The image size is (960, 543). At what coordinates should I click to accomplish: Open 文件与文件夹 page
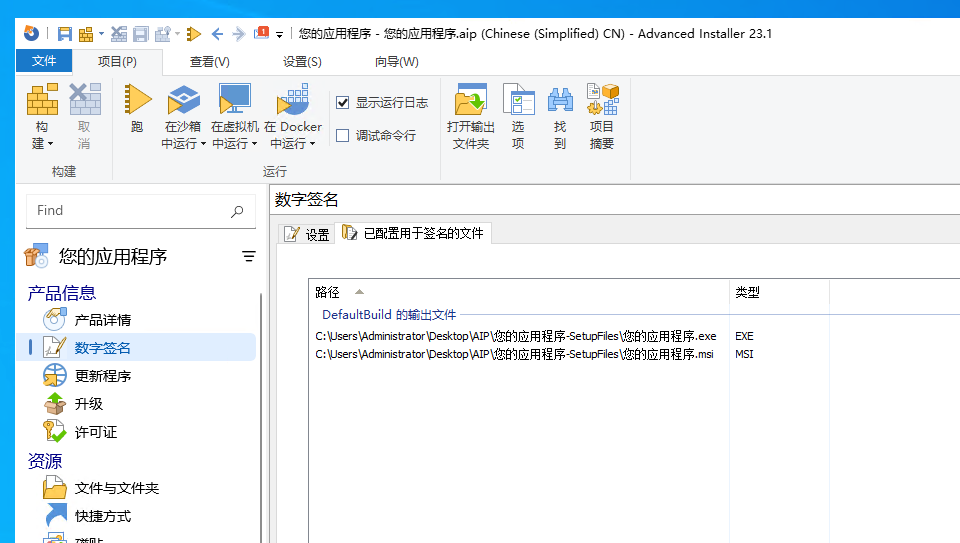click(116, 488)
